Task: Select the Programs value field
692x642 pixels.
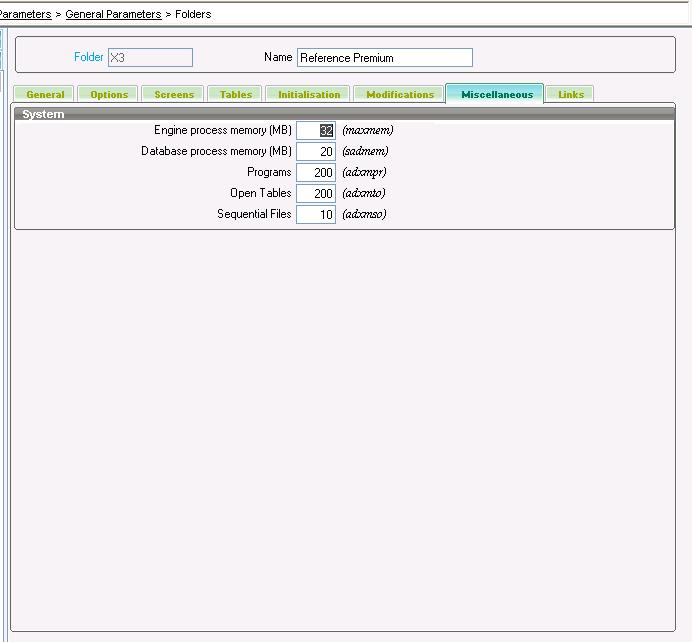Action: pos(316,173)
